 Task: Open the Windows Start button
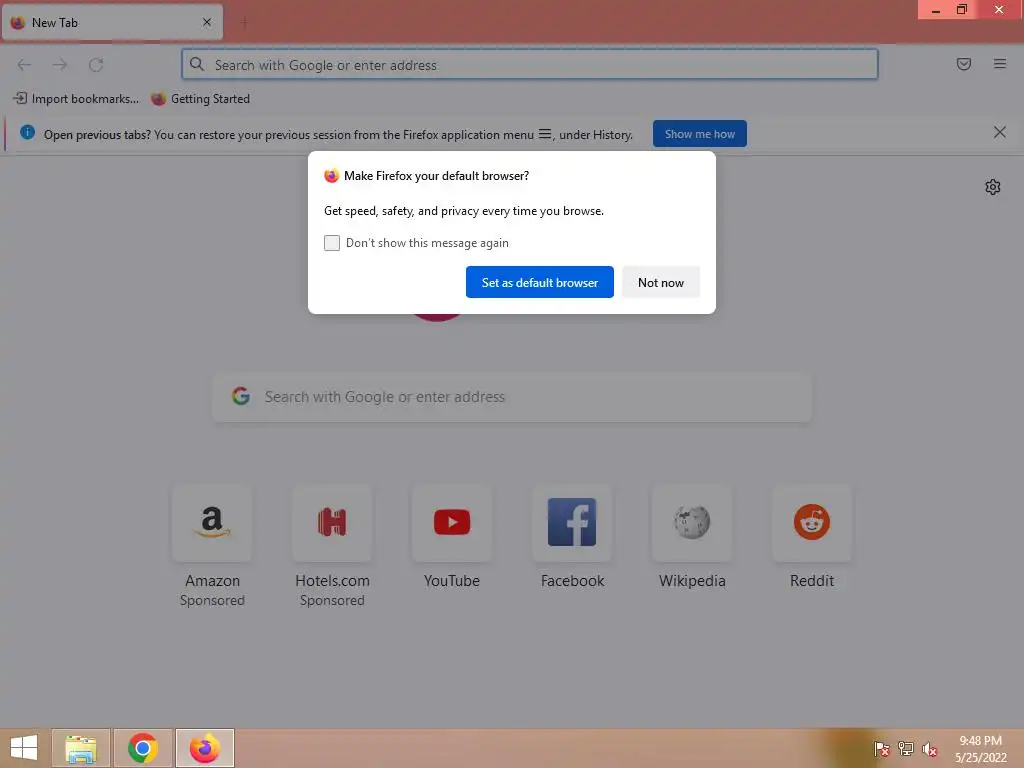click(24, 748)
